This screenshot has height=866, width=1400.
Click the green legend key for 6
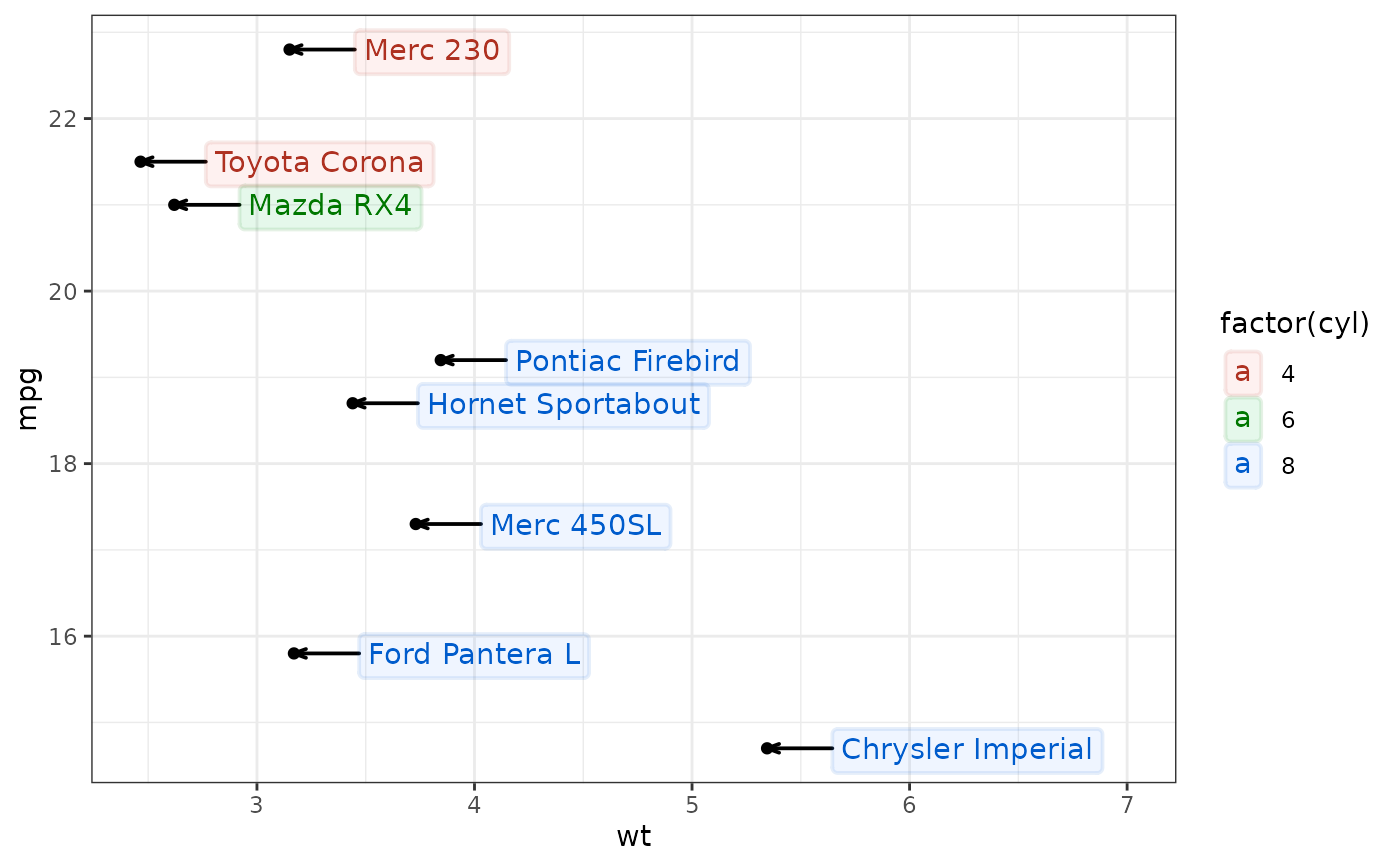pos(1243,419)
